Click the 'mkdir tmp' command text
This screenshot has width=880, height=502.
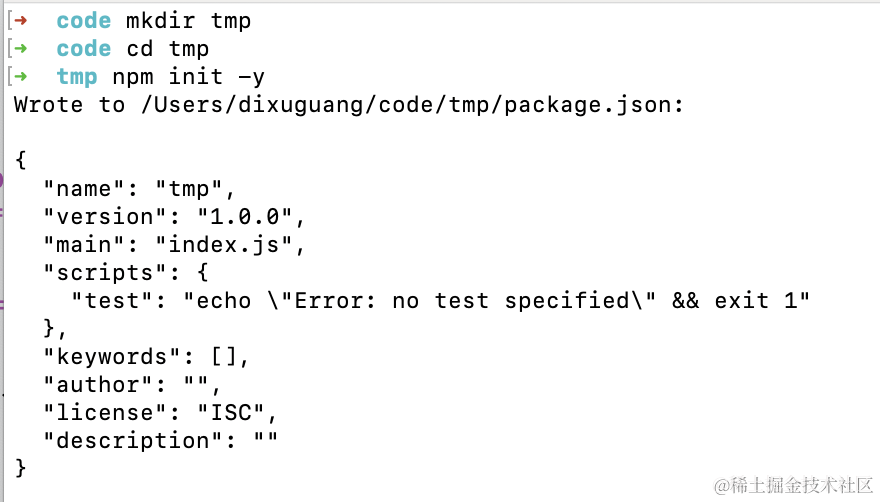coord(189,21)
